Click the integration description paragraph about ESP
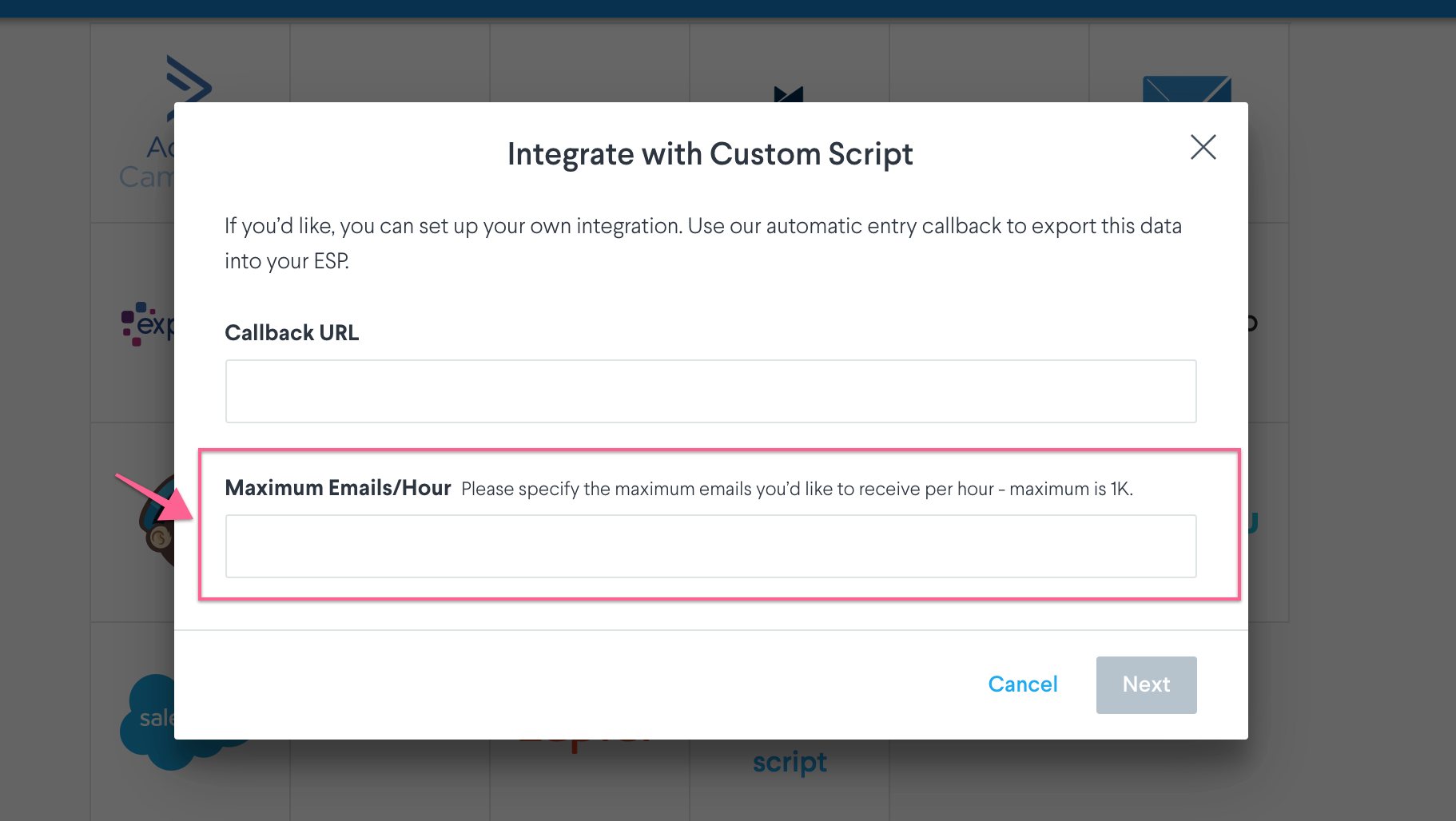Image resolution: width=1456 pixels, height=821 pixels. pos(703,244)
